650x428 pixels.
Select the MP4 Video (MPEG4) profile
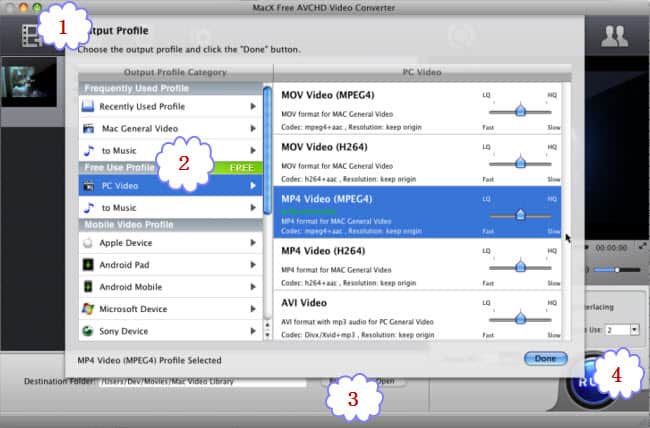[417, 212]
